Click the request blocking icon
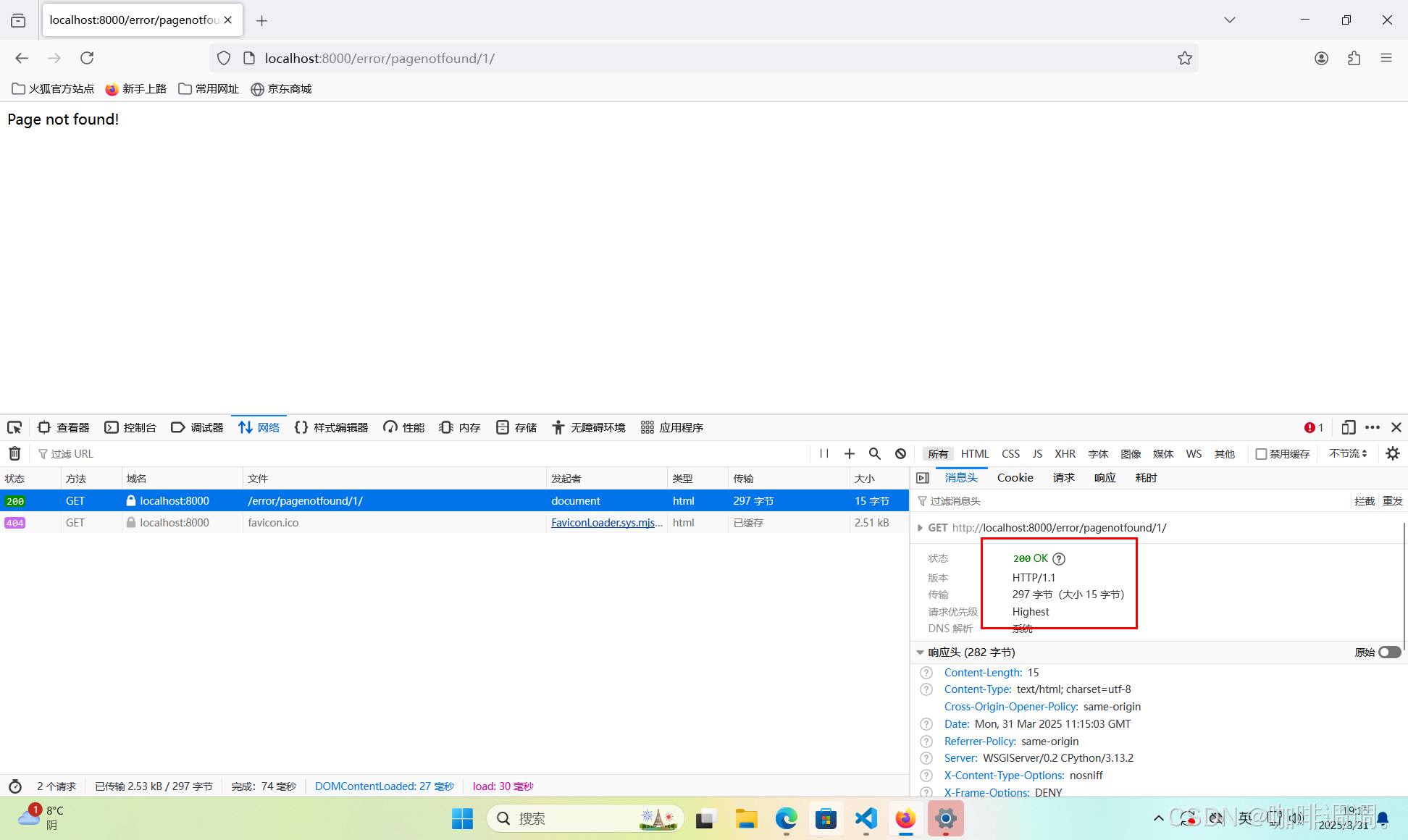The image size is (1408, 840). tap(900, 453)
